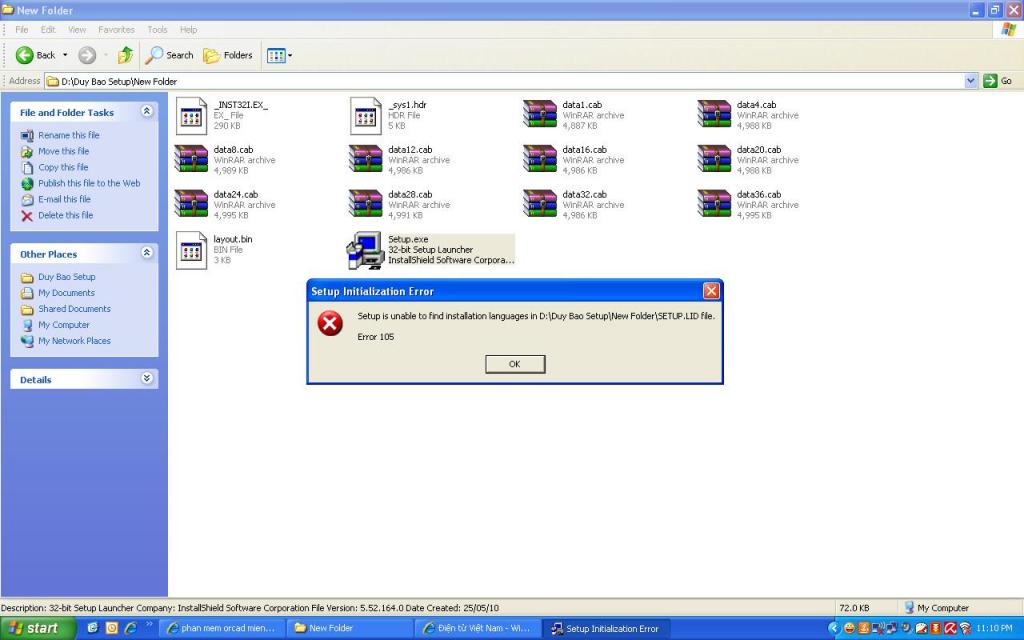Open the Tools menu

coord(157,29)
